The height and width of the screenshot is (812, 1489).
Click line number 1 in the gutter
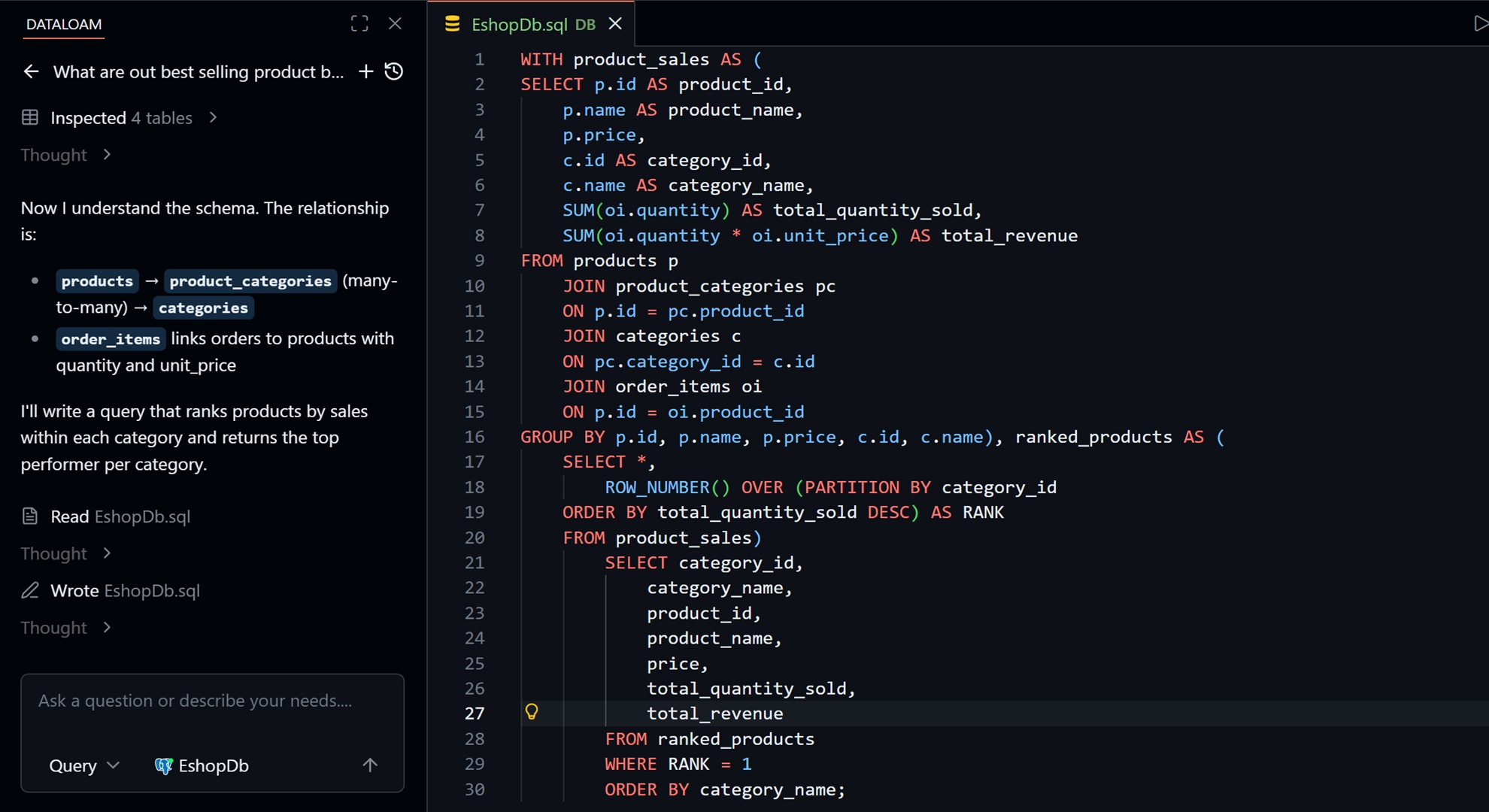tap(479, 59)
